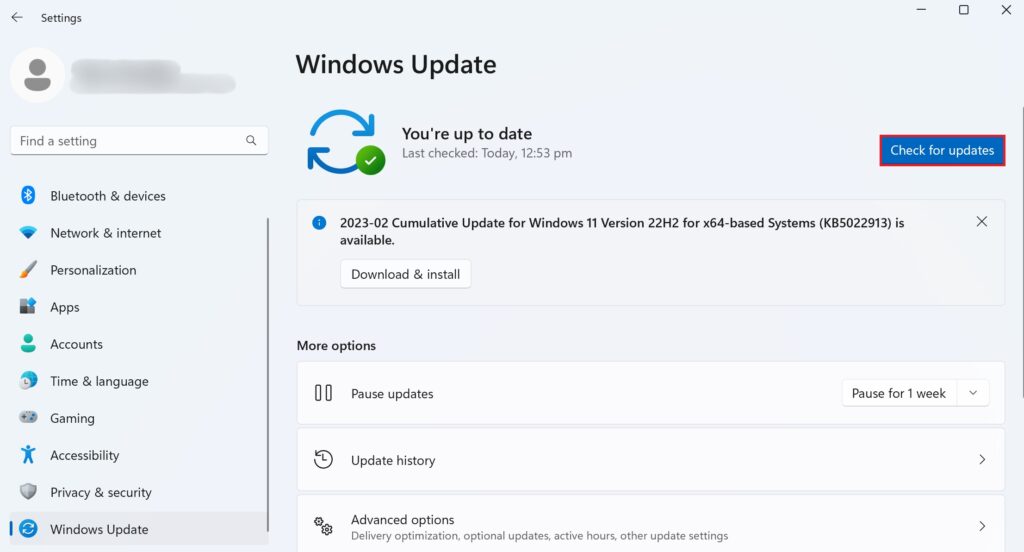Minimize the Settings window
The height and width of the screenshot is (552, 1024).
pos(921,10)
